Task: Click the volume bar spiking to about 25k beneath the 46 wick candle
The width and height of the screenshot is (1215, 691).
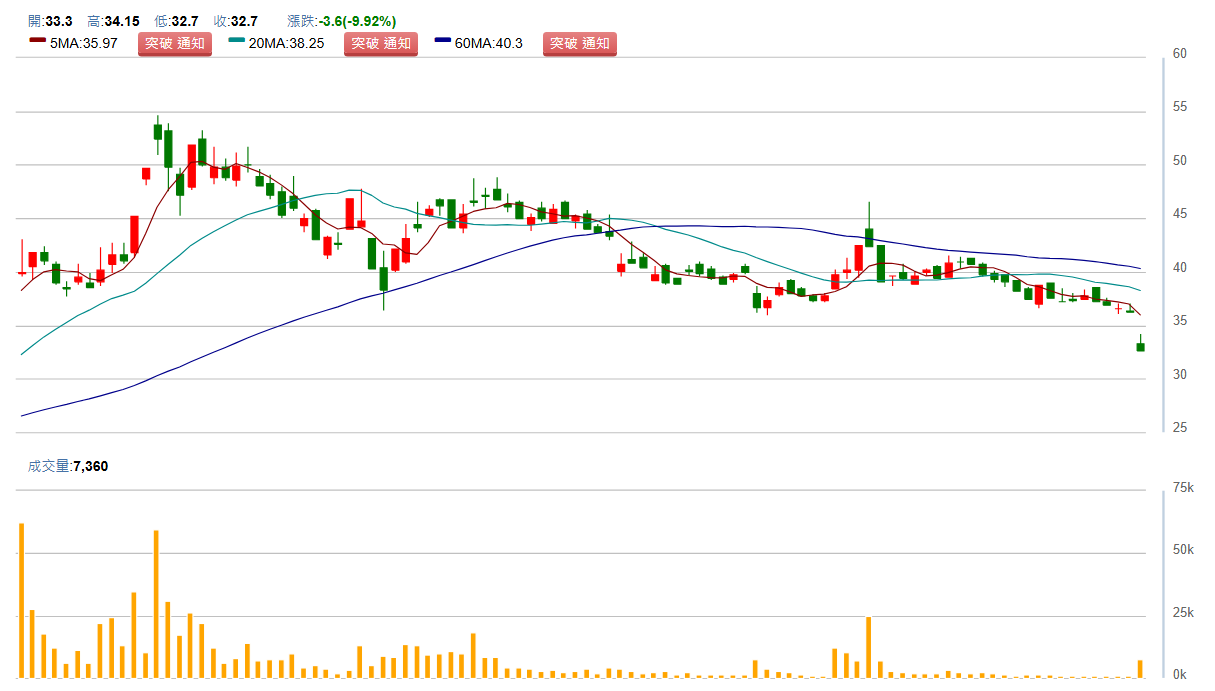Action: [x=868, y=647]
